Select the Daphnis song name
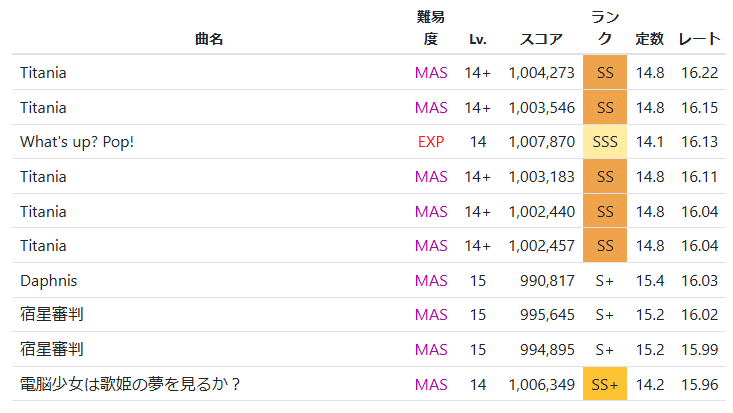Image resolution: width=733 pixels, height=413 pixels. (49, 281)
